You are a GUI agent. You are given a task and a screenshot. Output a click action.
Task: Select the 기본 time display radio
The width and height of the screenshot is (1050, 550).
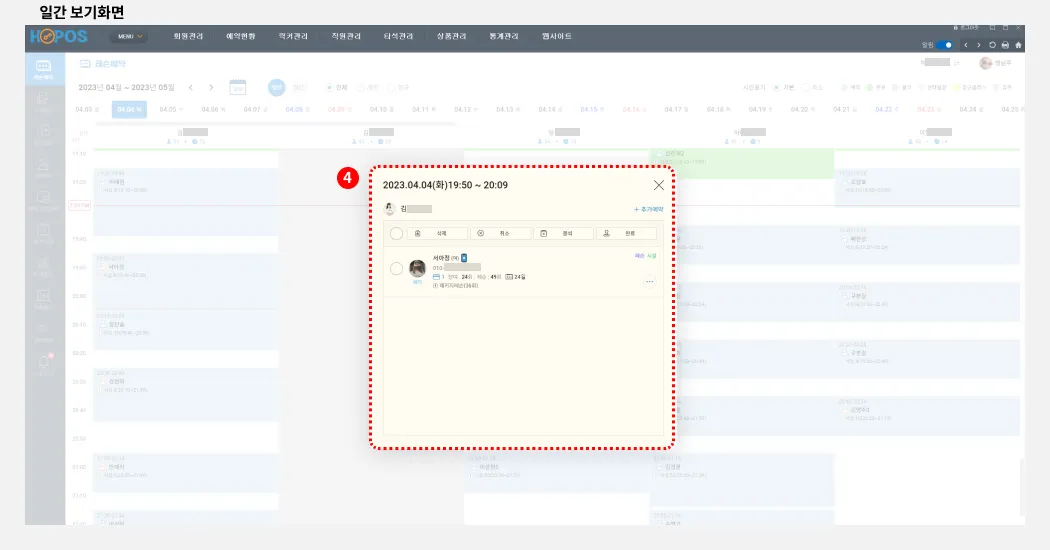point(776,88)
